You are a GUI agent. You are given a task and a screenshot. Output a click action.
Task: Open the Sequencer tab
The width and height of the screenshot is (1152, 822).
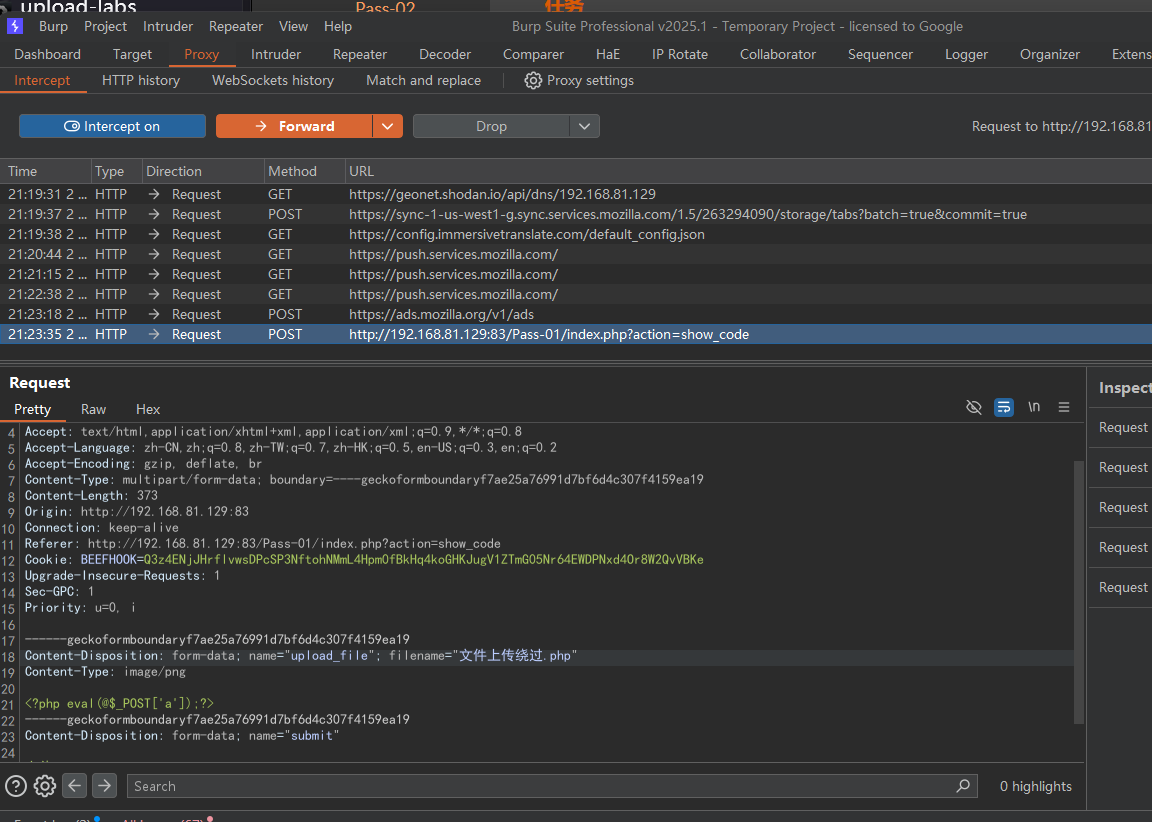click(x=880, y=54)
